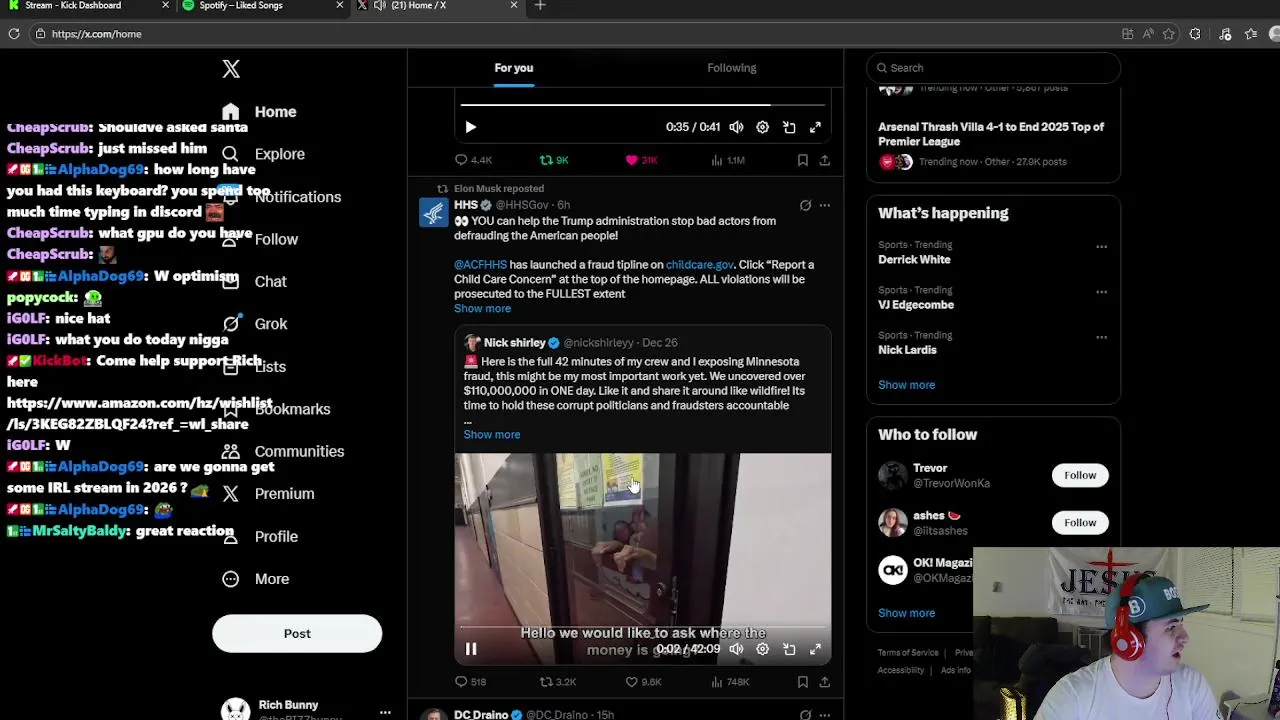The width and height of the screenshot is (1280, 720).
Task: Unlike the post with 31K likes
Action: click(641, 160)
